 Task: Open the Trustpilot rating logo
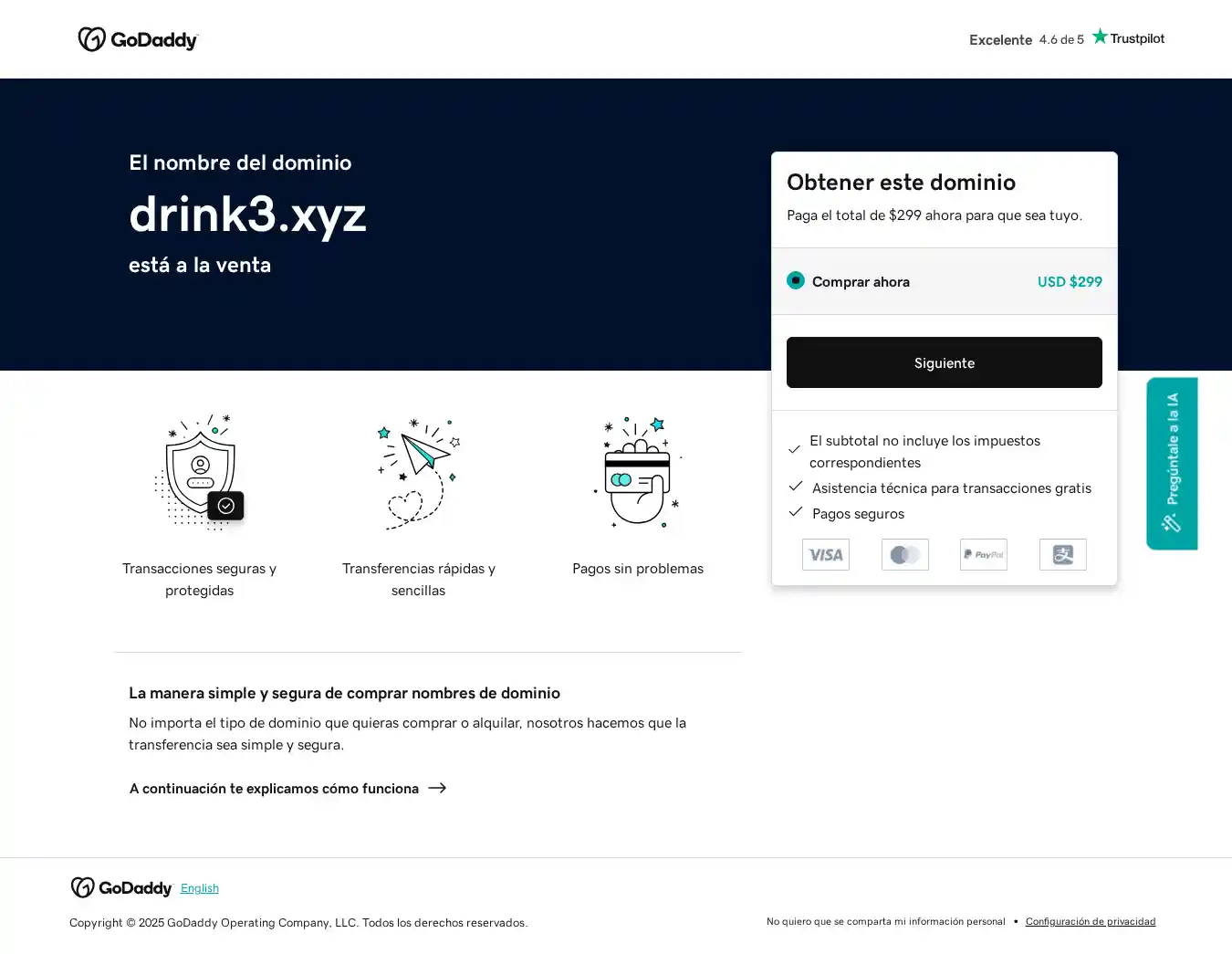click(x=1128, y=38)
